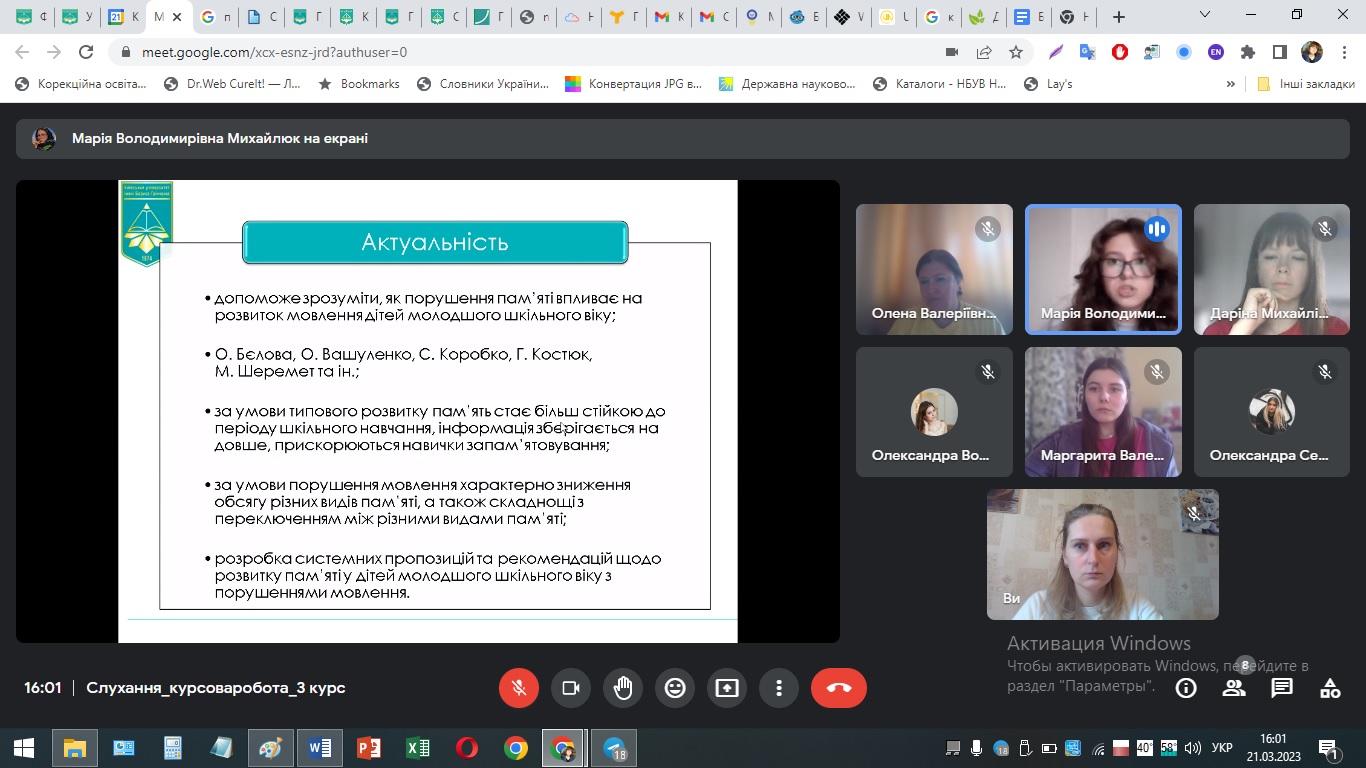Select Маргарита's video tile
Viewport: 1366px width, 768px height.
(1103, 411)
